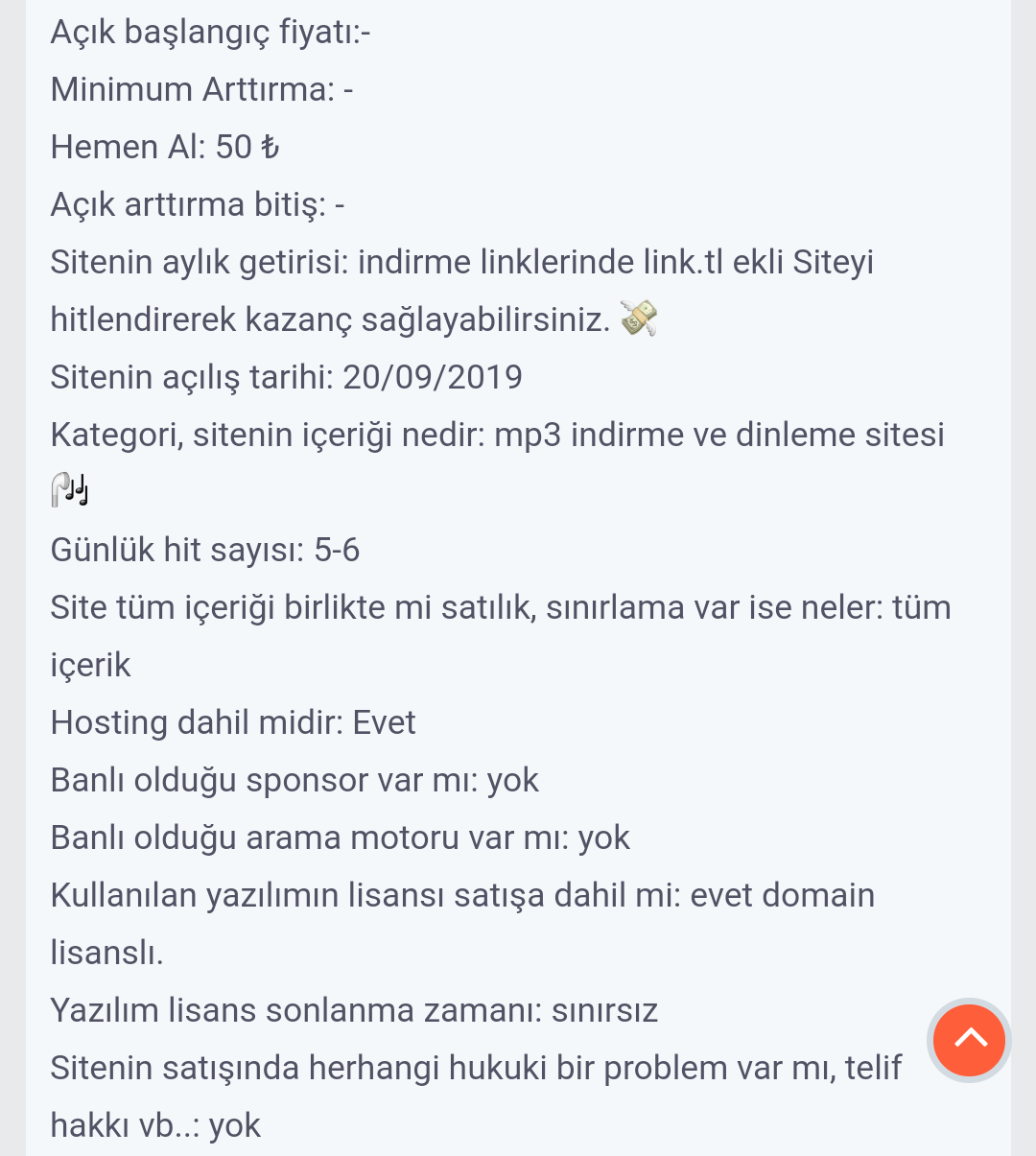Click the 'Site tüm içeriği birlikte mi satılık' line
This screenshot has width=1036, height=1156.
point(501,607)
